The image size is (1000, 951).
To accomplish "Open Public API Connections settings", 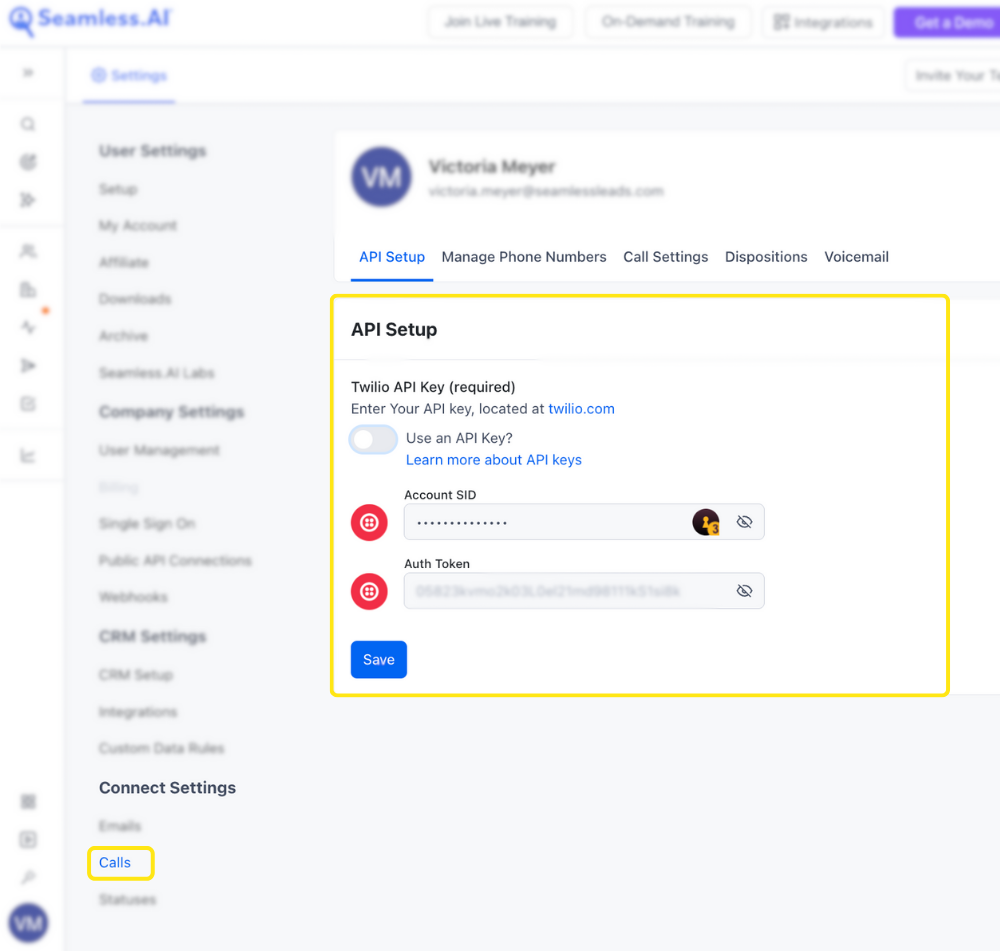I will [x=175, y=561].
